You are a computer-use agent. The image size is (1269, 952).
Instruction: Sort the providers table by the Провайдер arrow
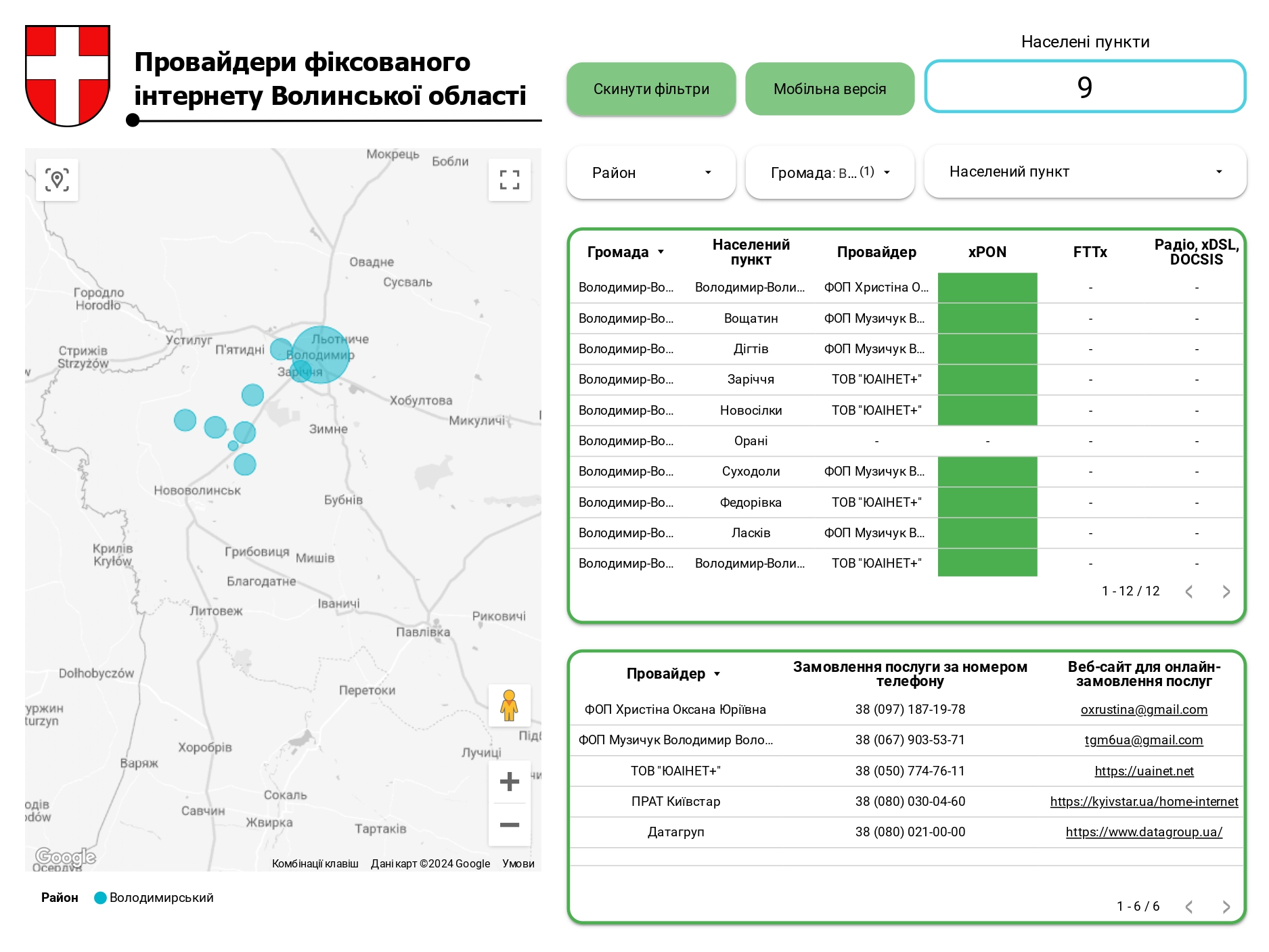(717, 674)
